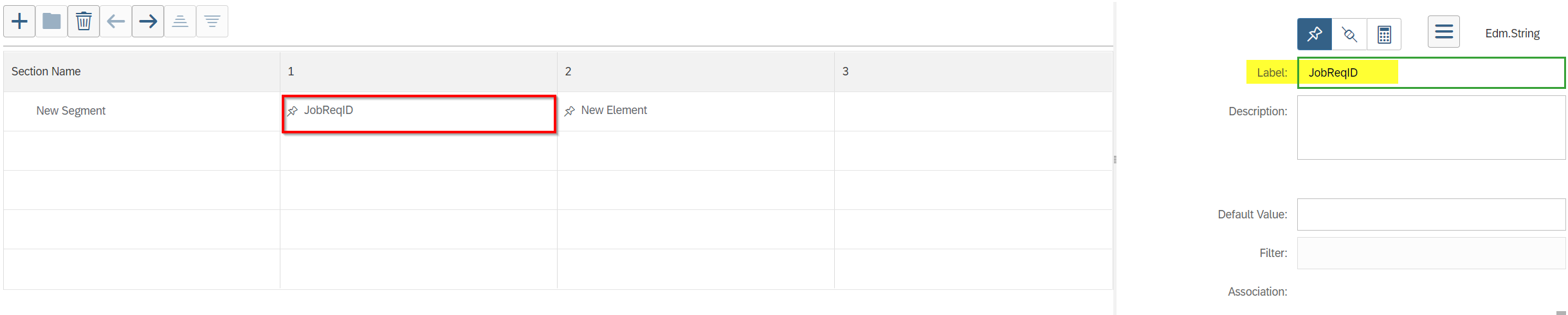1568x315 pixels.
Task: Click the move down toolbar icon
Action: (x=212, y=21)
